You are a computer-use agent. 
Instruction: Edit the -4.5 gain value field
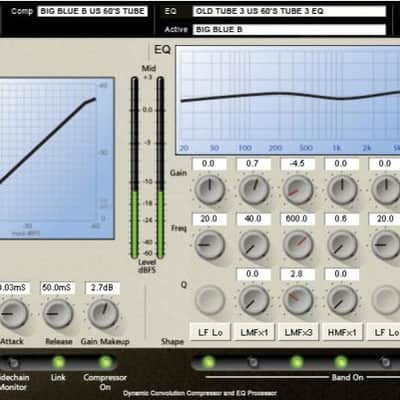(298, 164)
